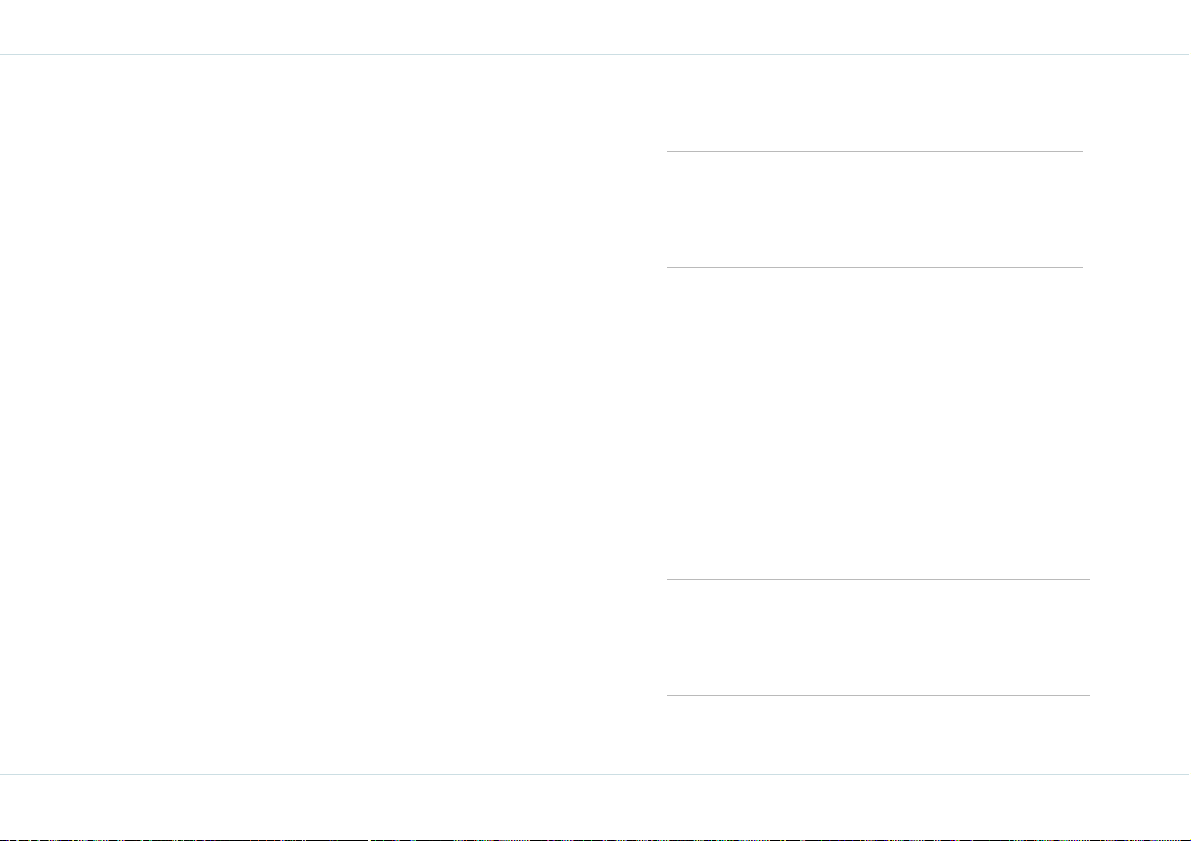Click the empty margin right of the dividers
This screenshot has height=841, width=1191.
coord(1140,414)
